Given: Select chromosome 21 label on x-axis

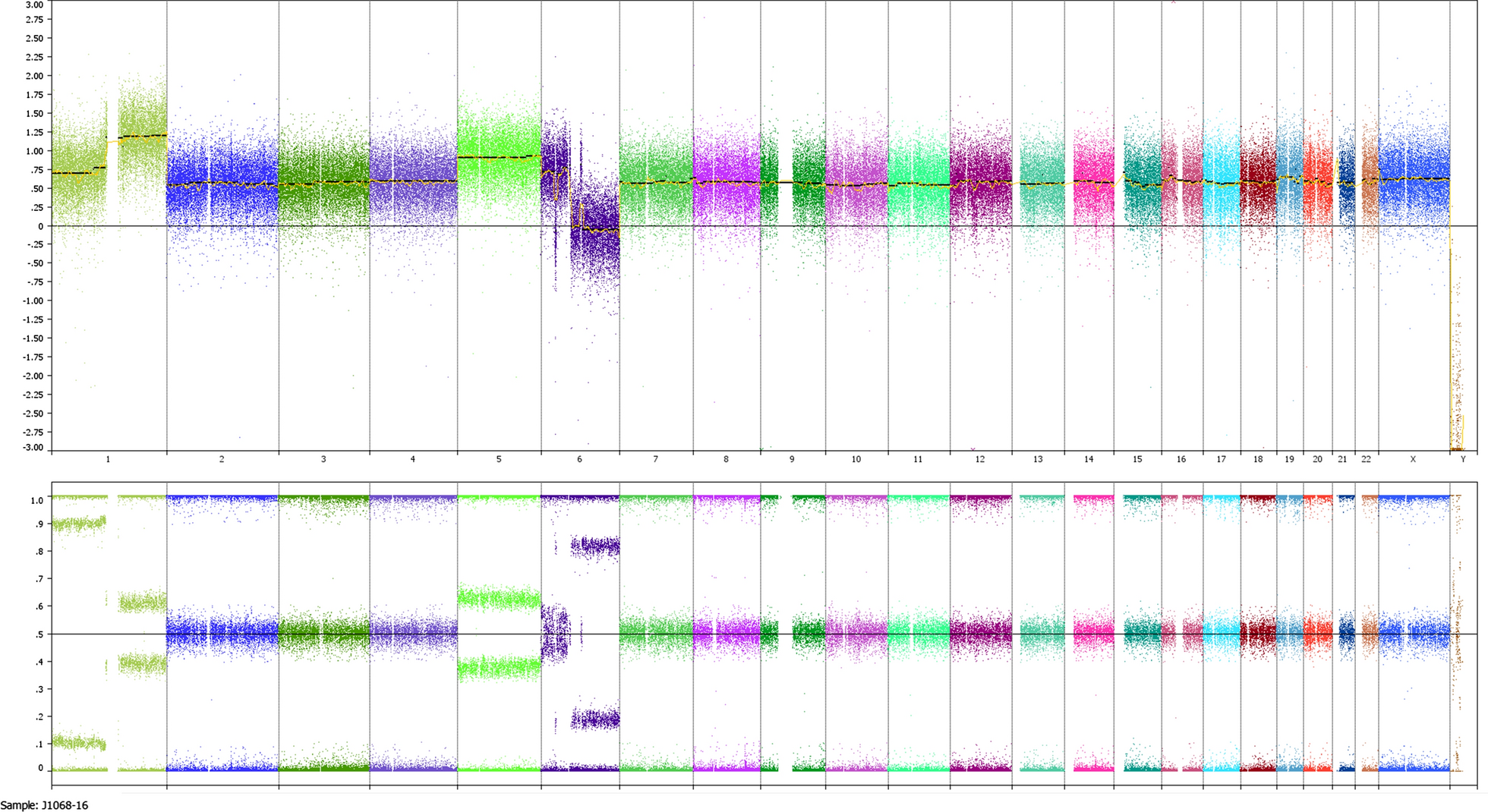Looking at the screenshot, I should 1342,459.
